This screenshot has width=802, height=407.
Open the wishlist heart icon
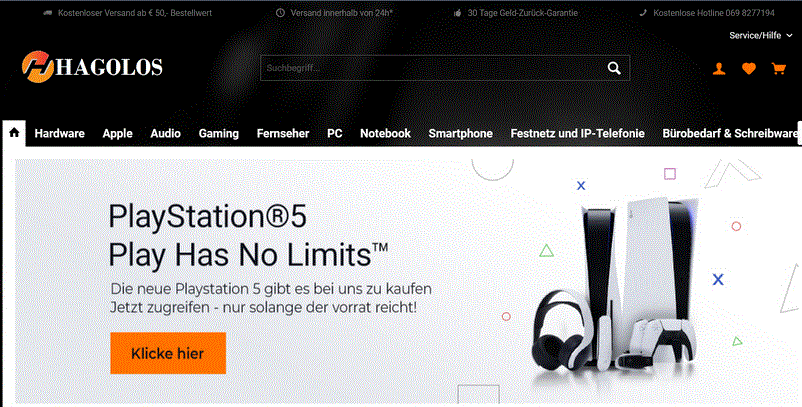tap(749, 69)
